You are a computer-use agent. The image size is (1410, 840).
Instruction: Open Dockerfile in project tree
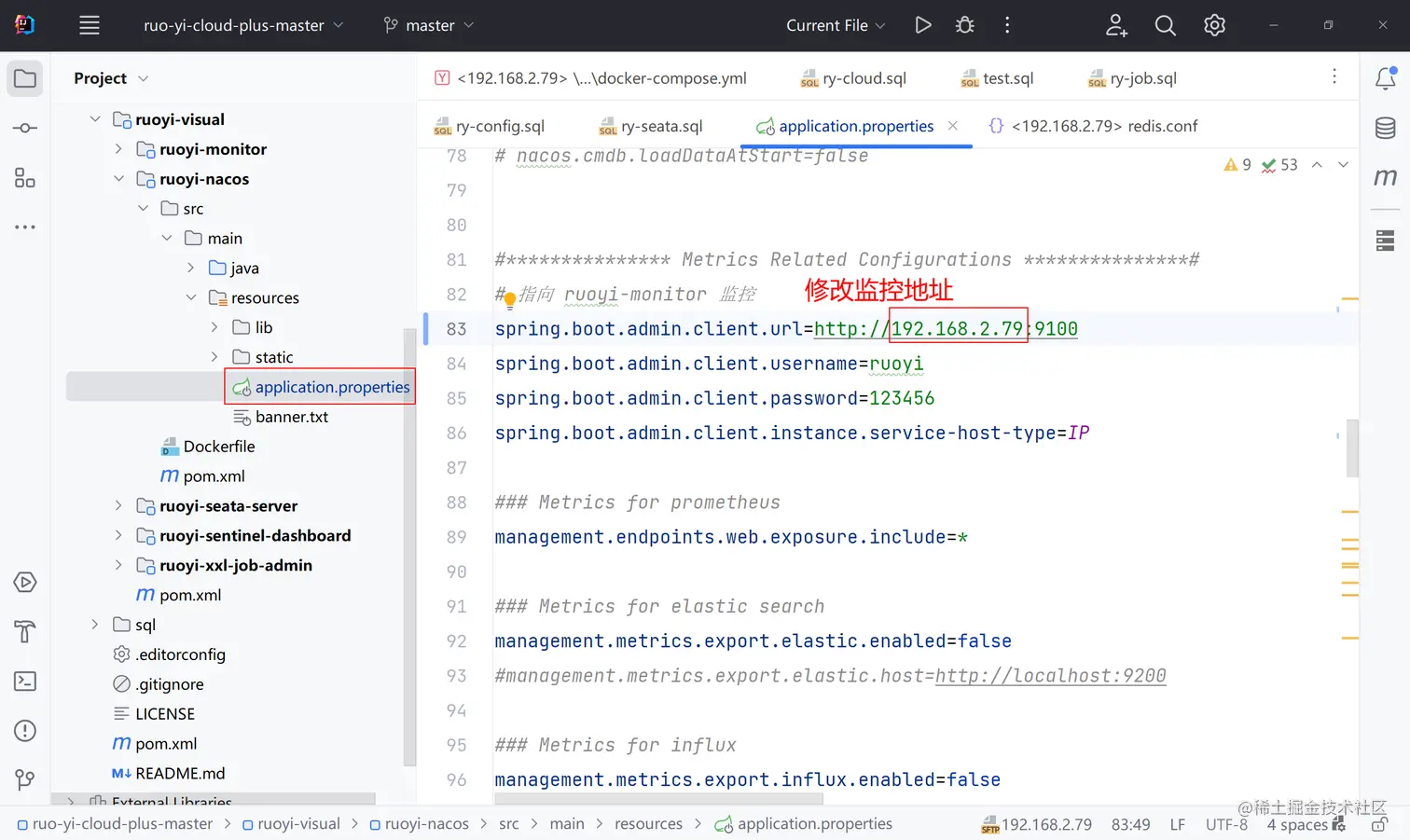208,447
